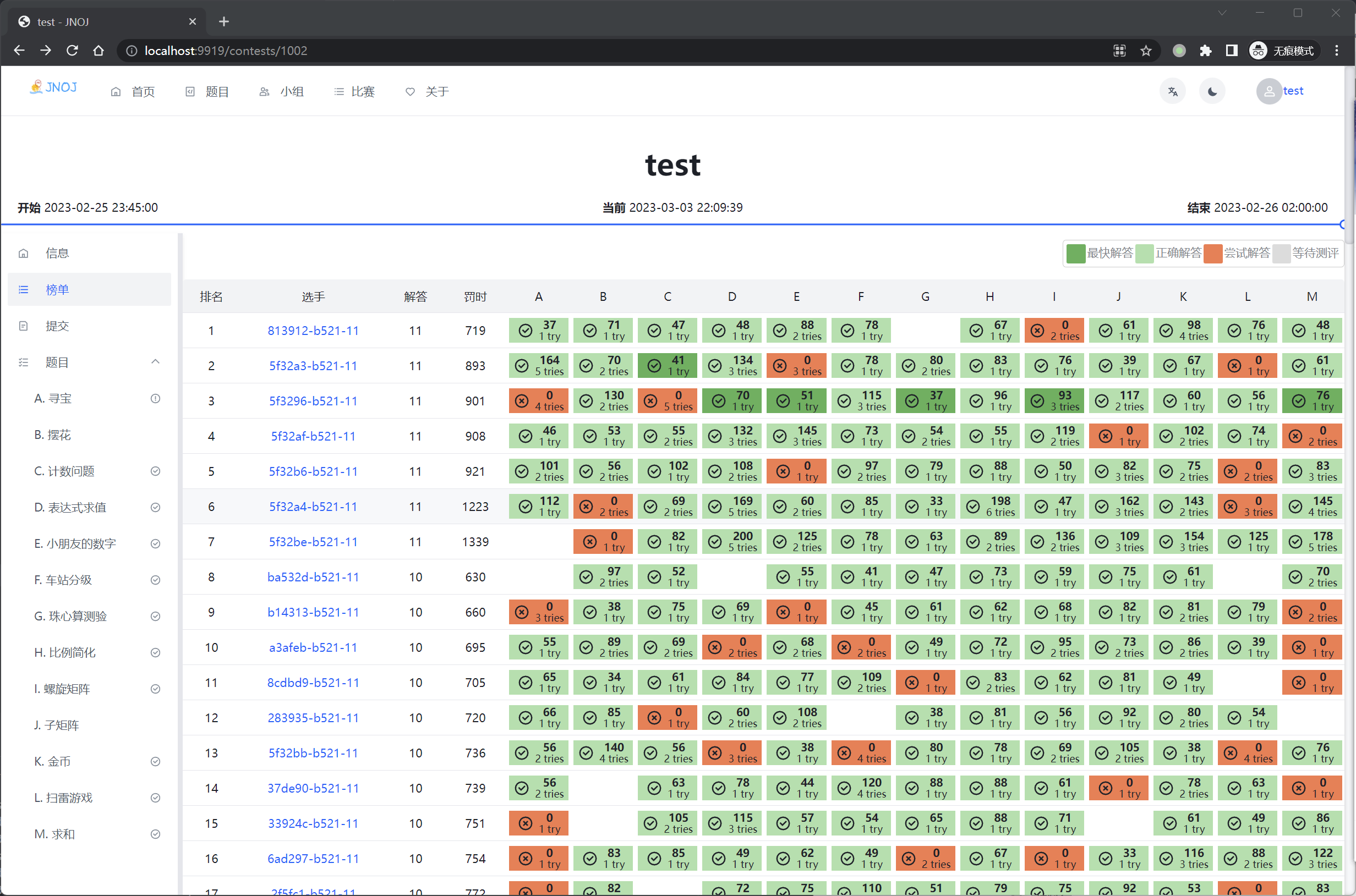Bookmark this page with star icon

(x=1146, y=51)
